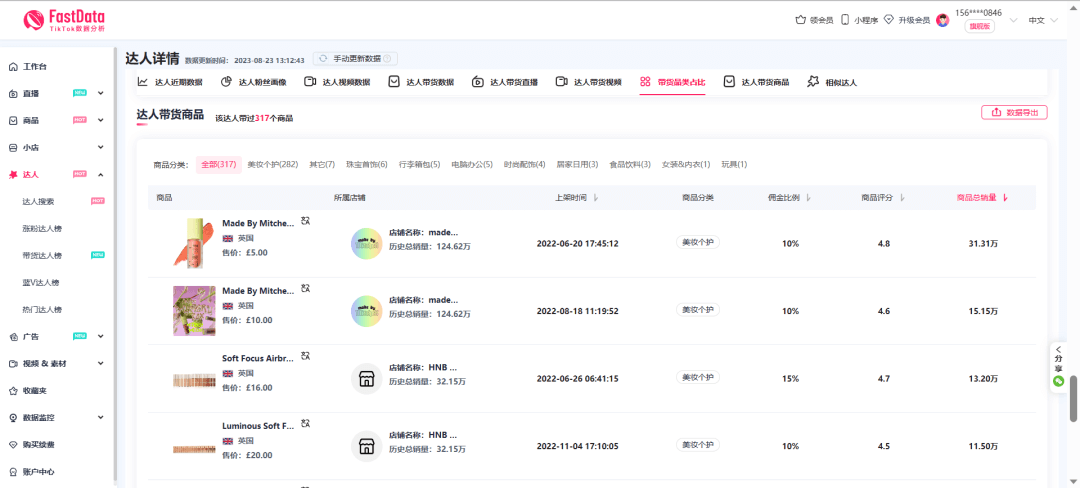Collapse the 达人 sidebar menu chevron
Viewport: 1080px width, 488px height.
coord(101,174)
